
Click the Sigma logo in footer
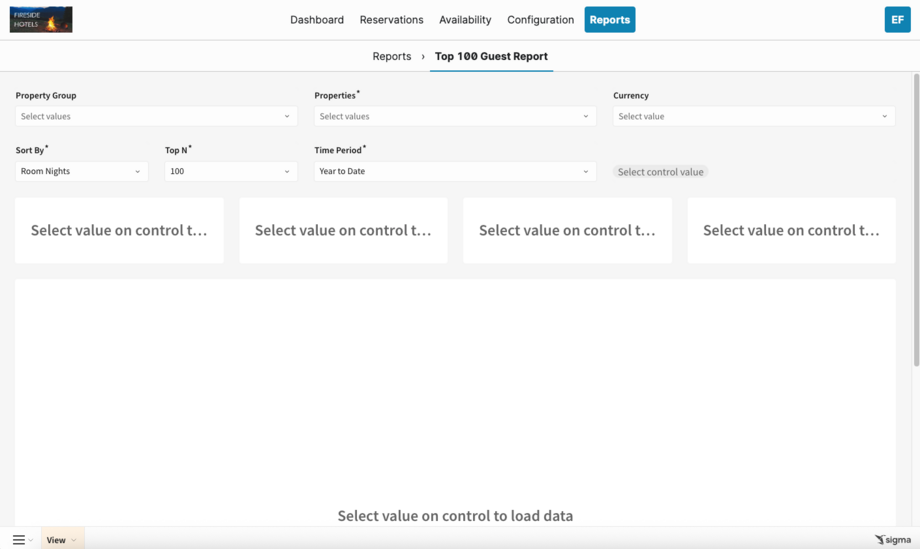[x=893, y=540]
